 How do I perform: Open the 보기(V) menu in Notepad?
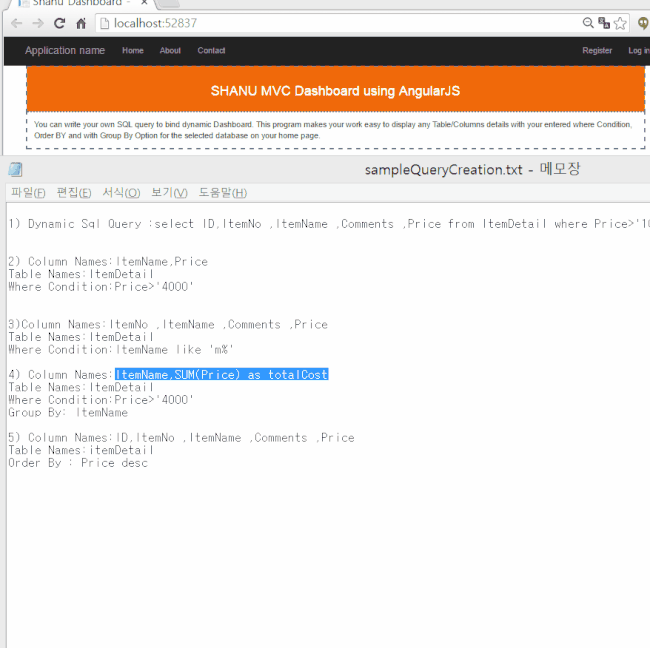[169, 193]
